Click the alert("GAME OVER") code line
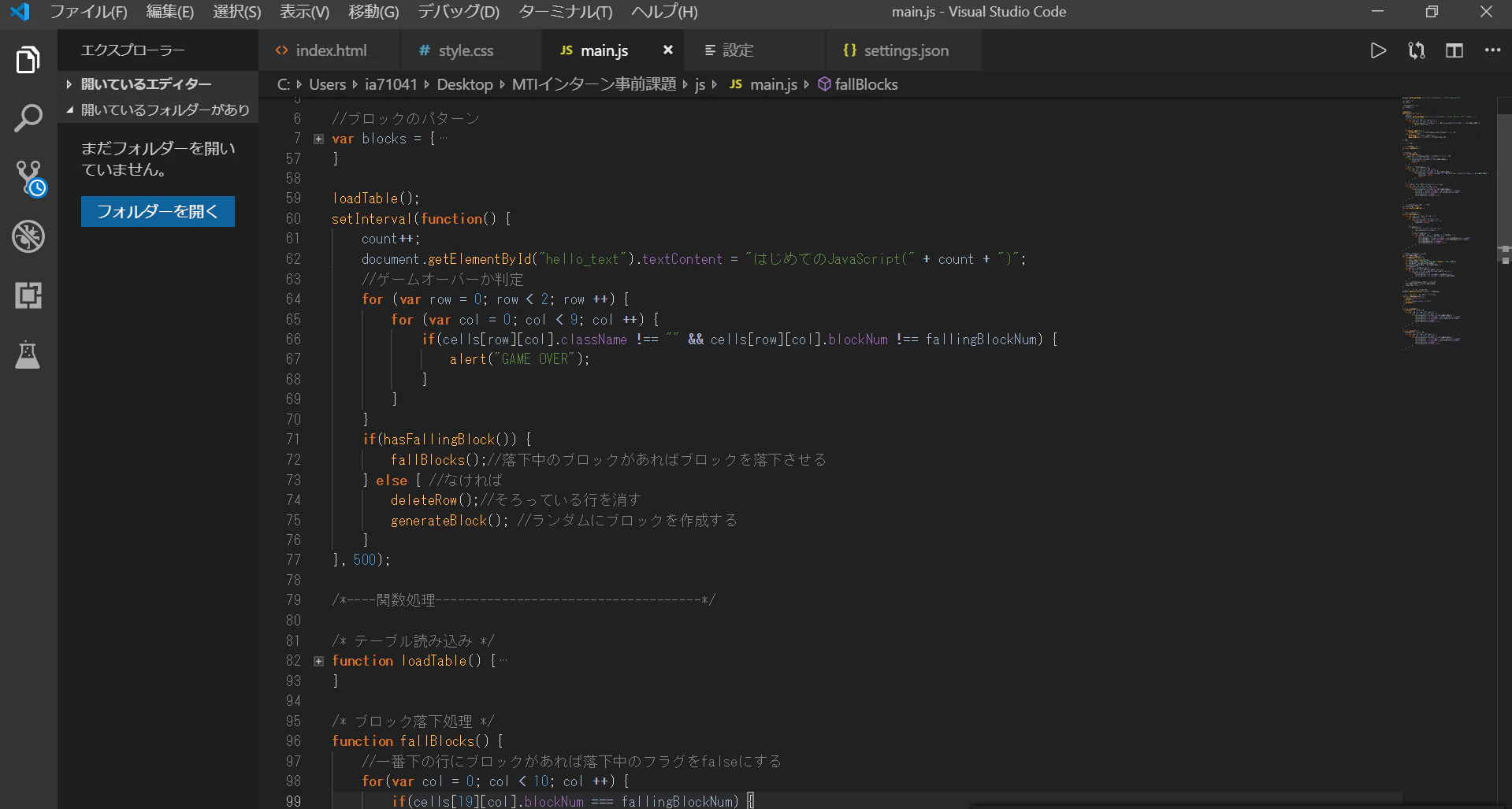The image size is (1512, 809). pyautogui.click(x=519, y=359)
